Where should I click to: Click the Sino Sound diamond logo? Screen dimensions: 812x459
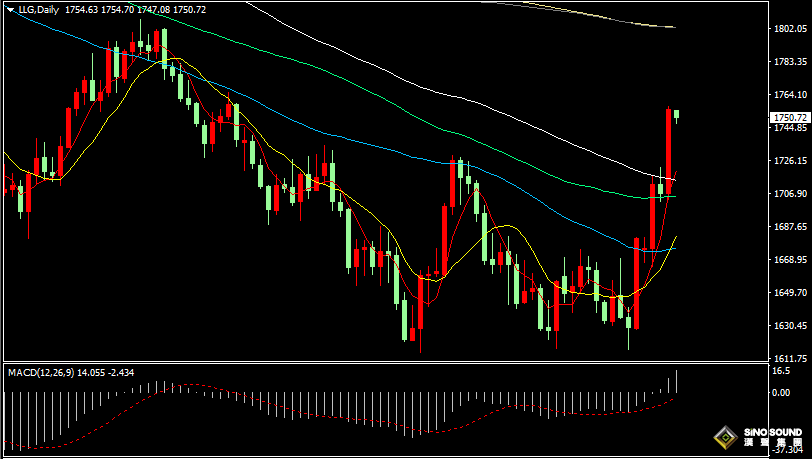point(724,437)
